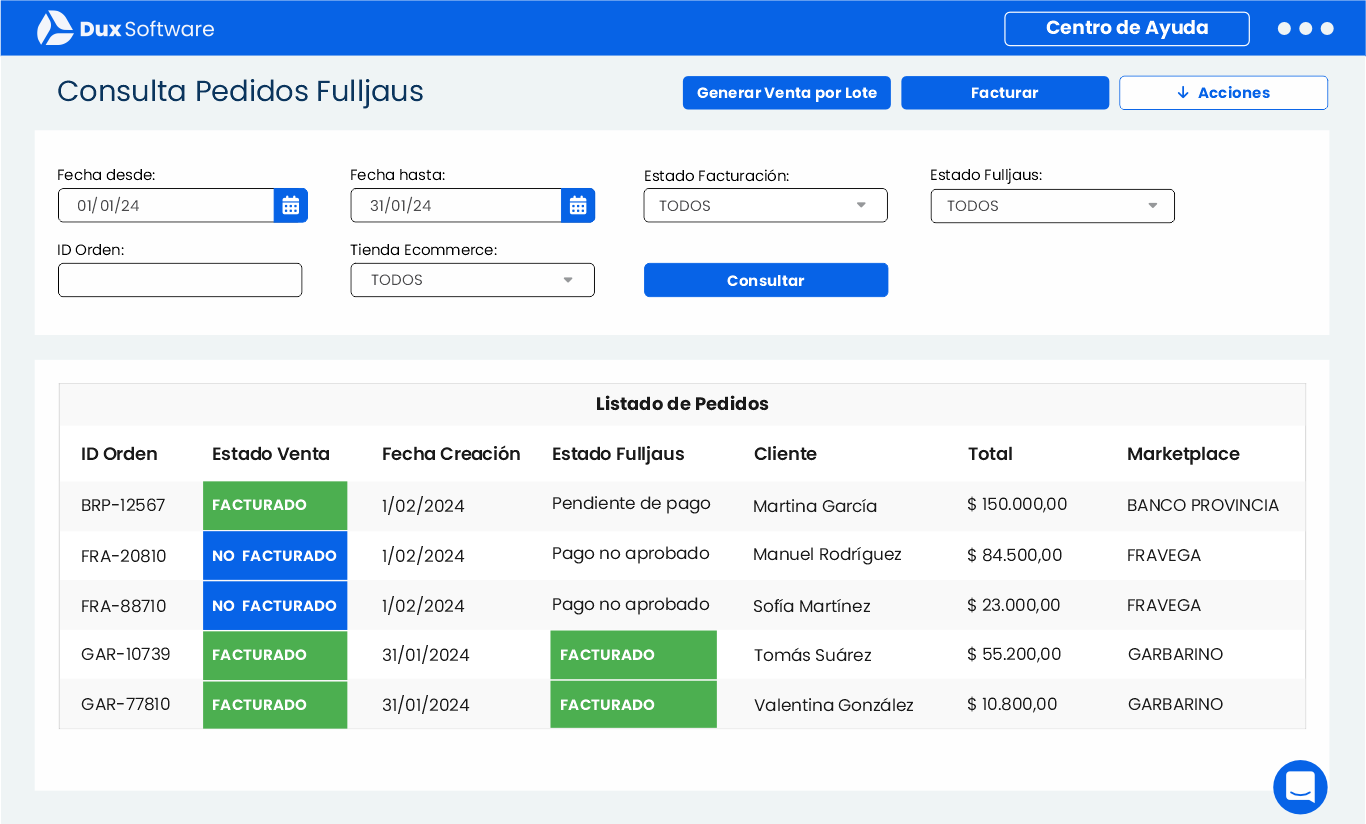Click Fecha Creación column header
Viewport: 1366px width, 824px height.
click(x=451, y=454)
